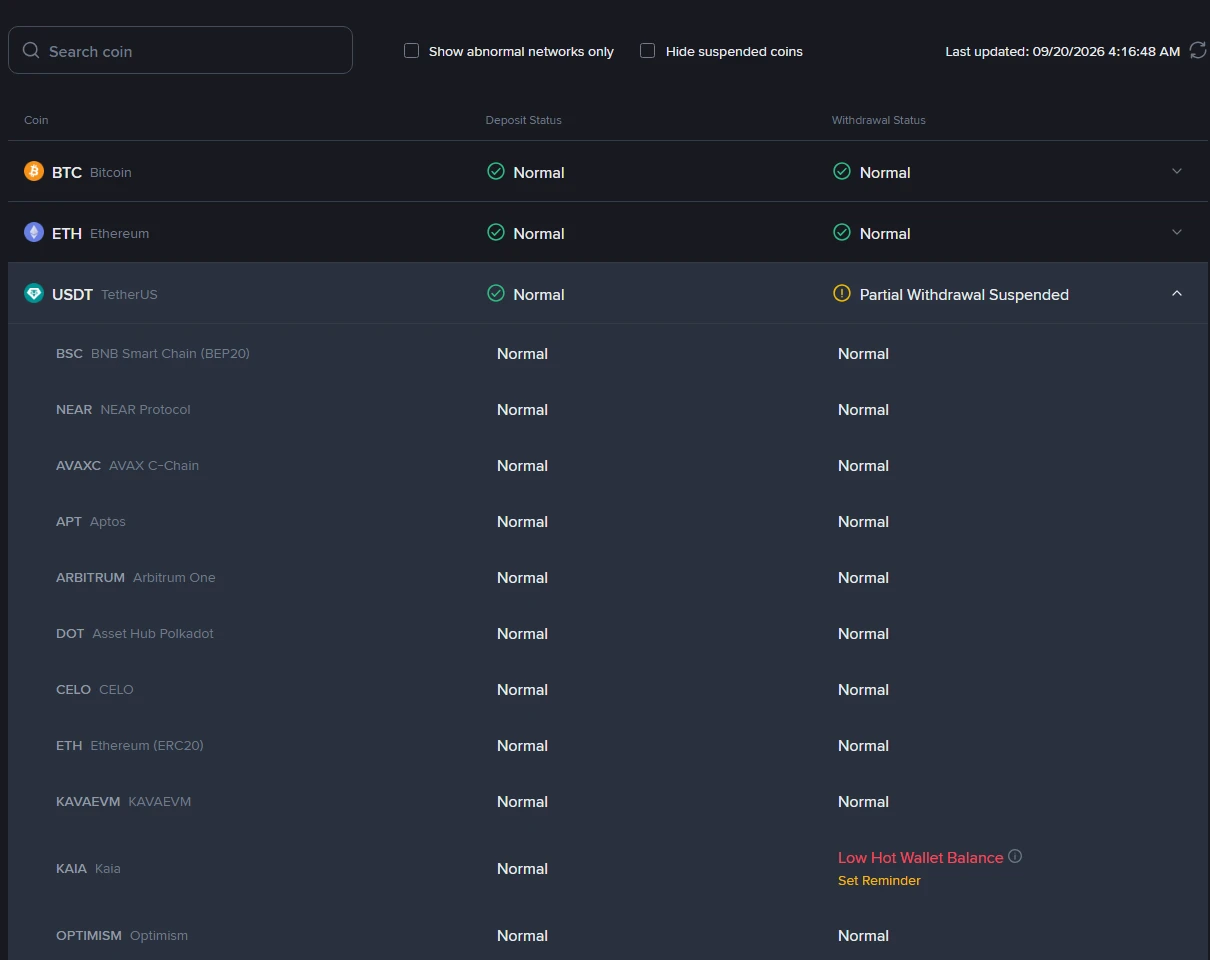
Task: Click the USDT Tether coin logo
Action: (34, 293)
